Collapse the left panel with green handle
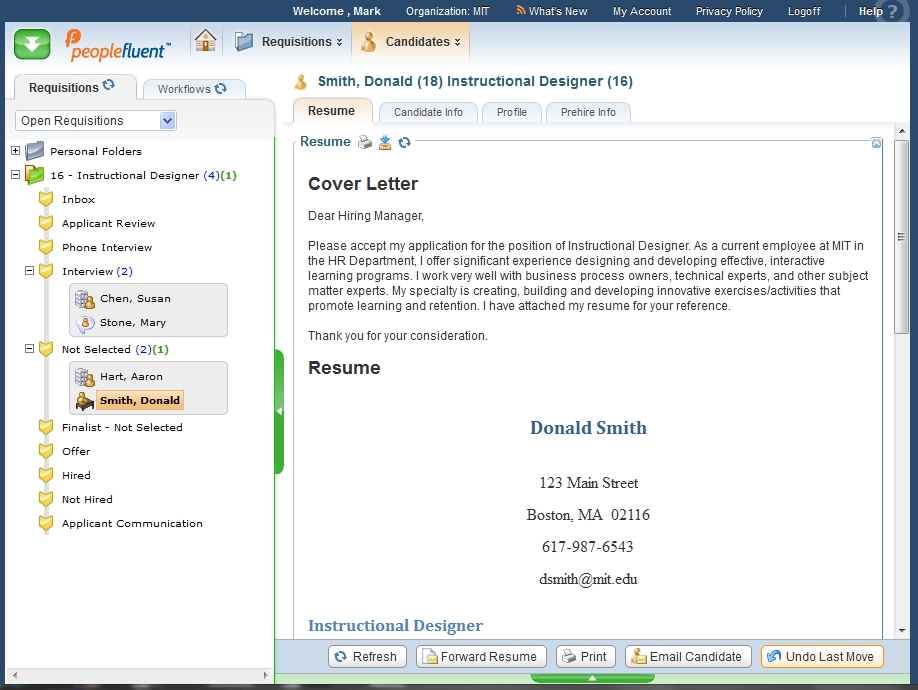 279,411
